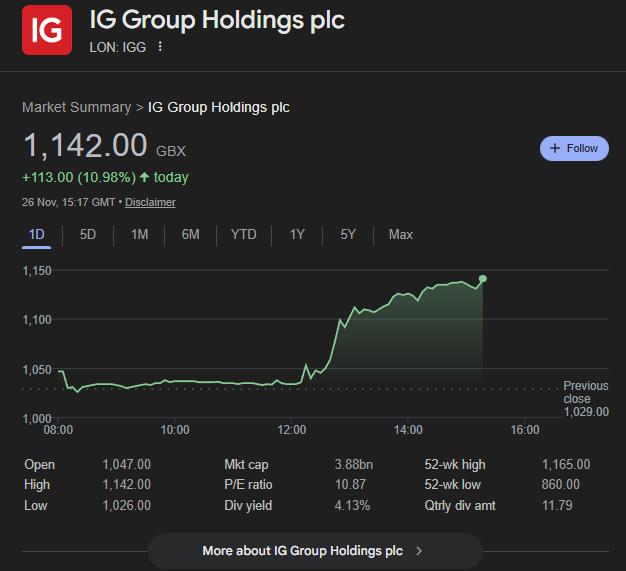
Task: Click the IG Group Holdings plc page title
Action: pos(217,20)
